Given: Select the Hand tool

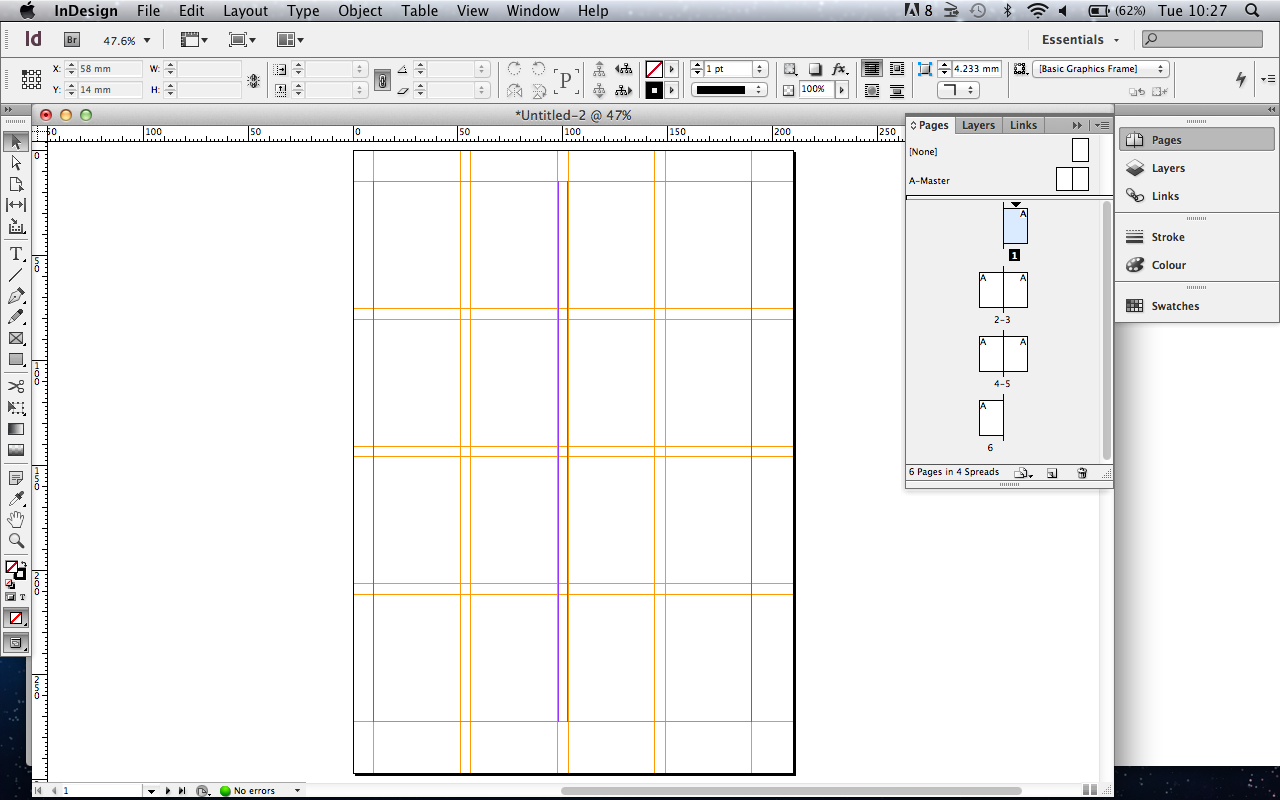Looking at the screenshot, I should point(15,519).
